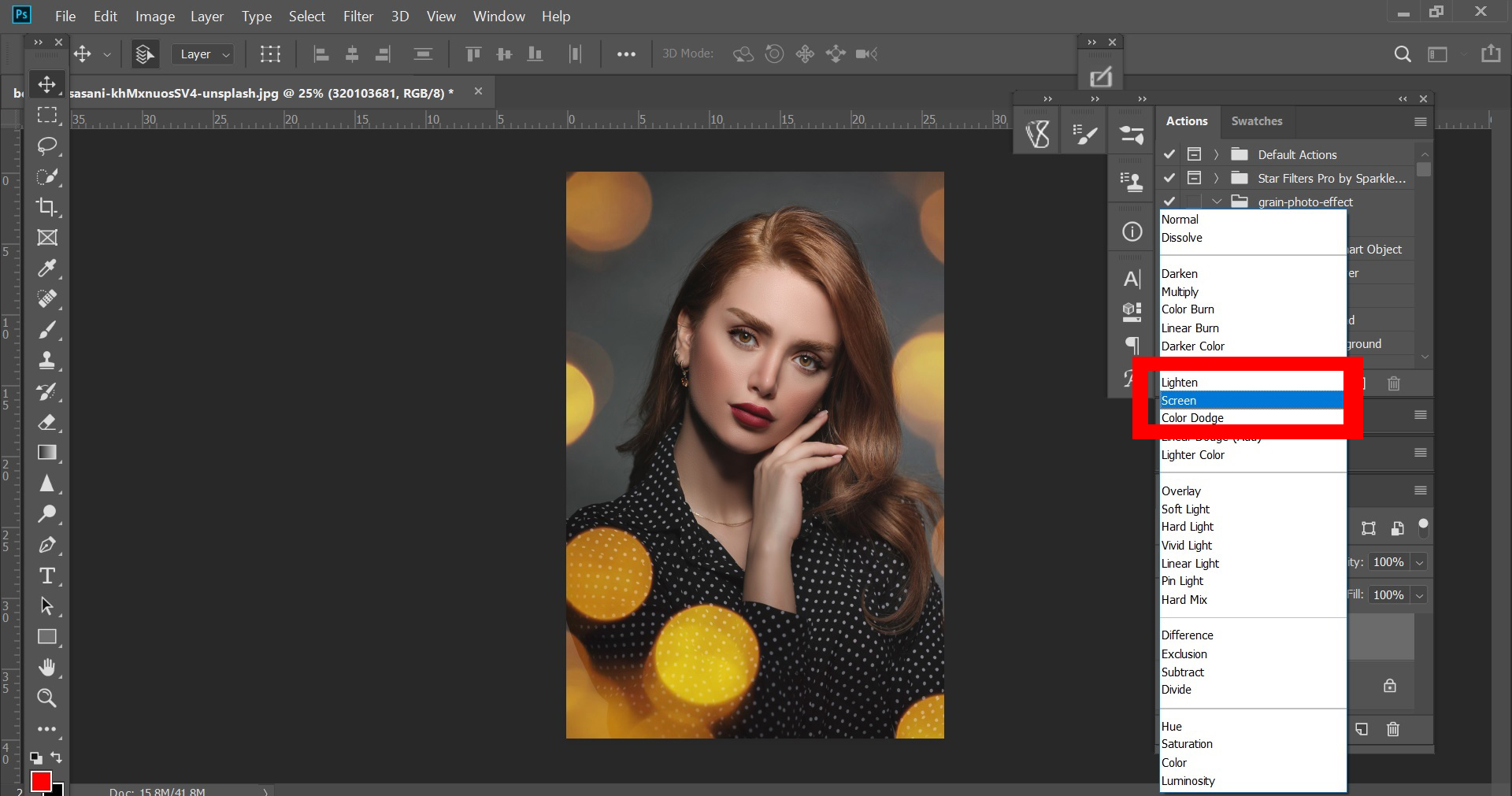Select the Brush tool

(x=47, y=330)
